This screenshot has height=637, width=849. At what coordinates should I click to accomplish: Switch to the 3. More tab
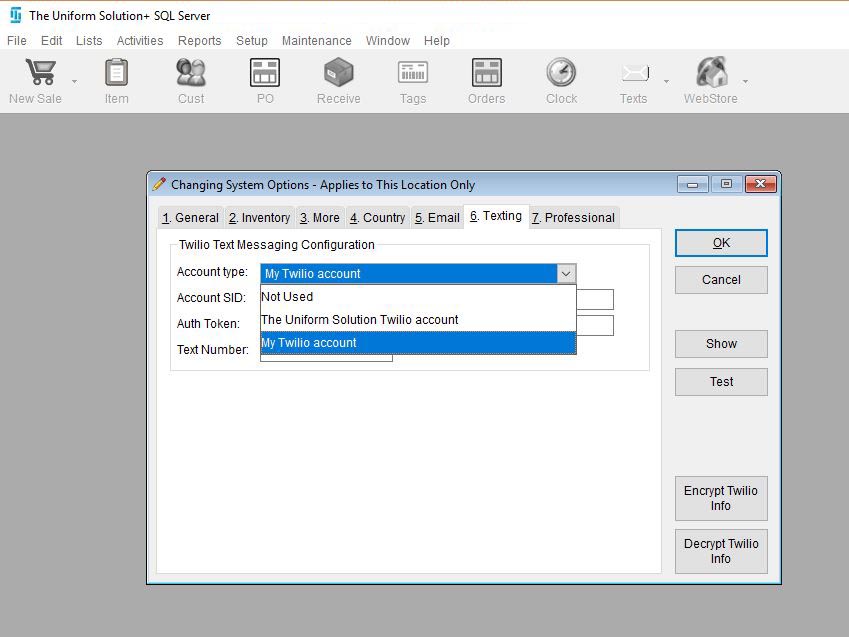click(x=319, y=218)
